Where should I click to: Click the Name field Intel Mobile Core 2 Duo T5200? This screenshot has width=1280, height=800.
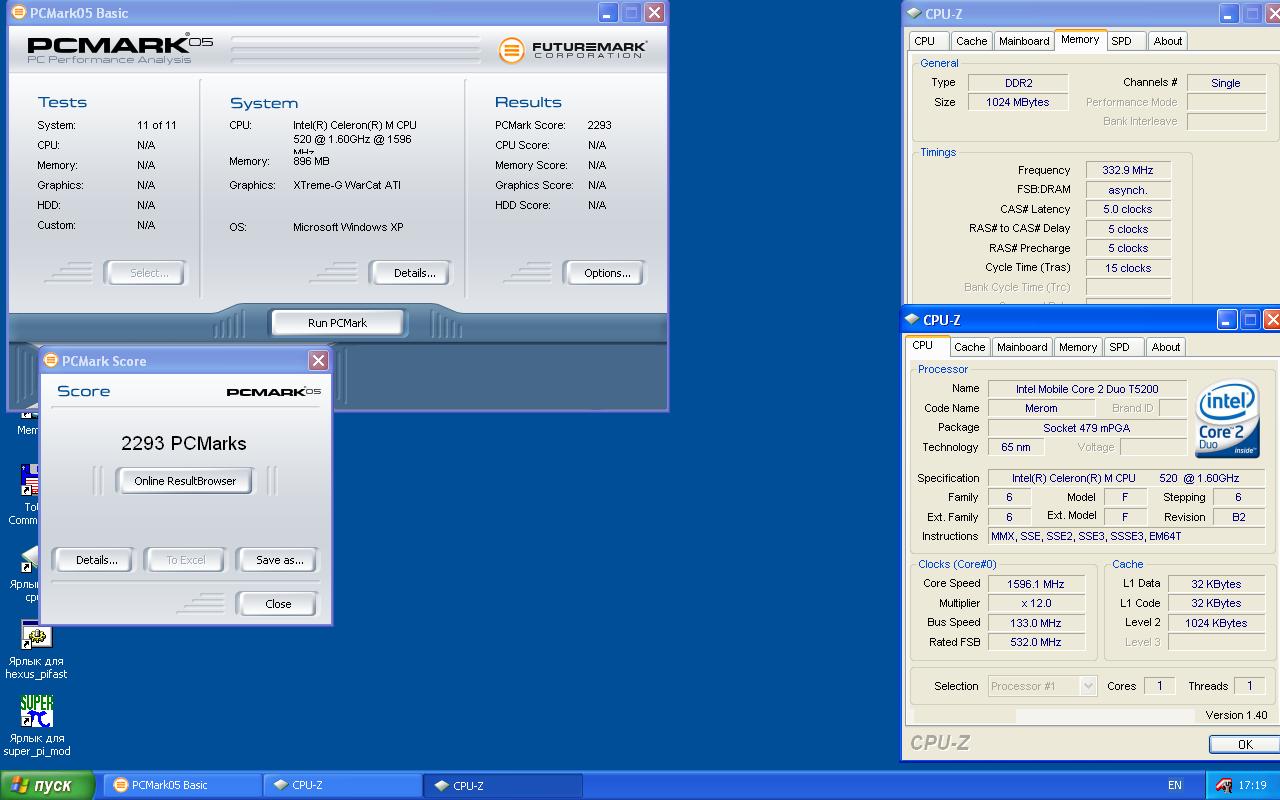[x=1087, y=389]
